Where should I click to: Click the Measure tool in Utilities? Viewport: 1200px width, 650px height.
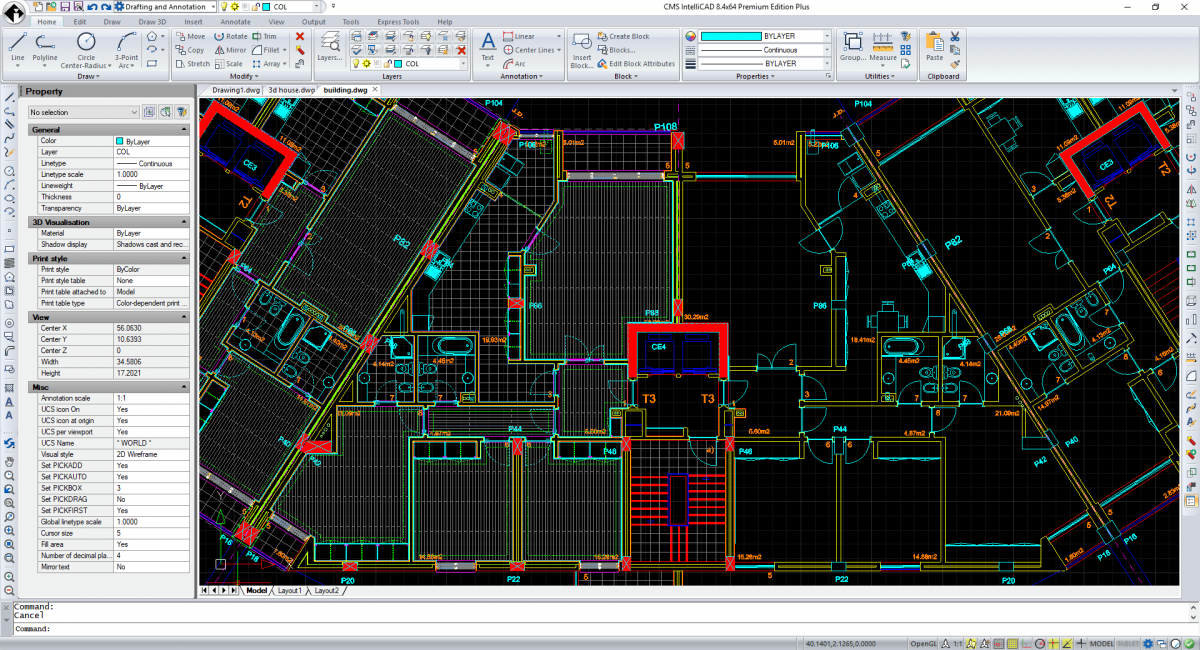tap(884, 44)
